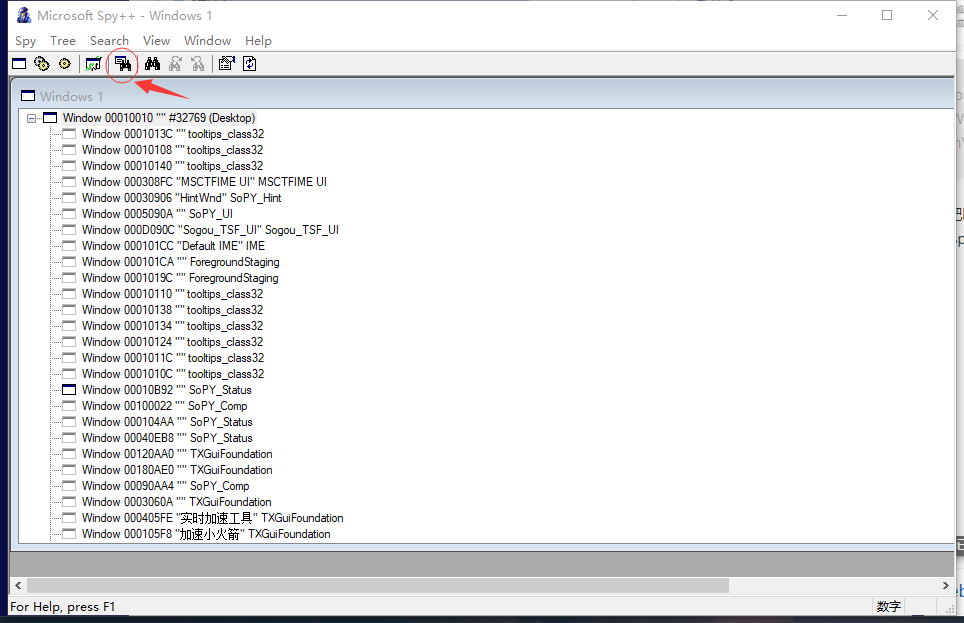The width and height of the screenshot is (964, 623).
Task: Click the horizontal scrollbar right arrow
Action: point(946,585)
